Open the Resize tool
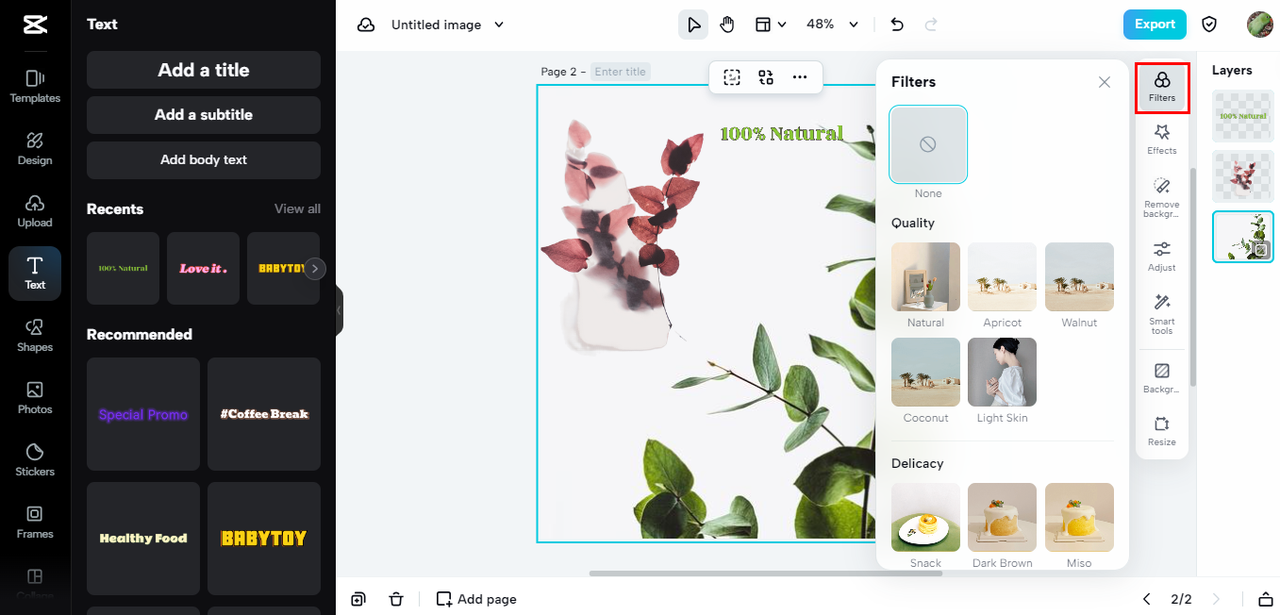The width and height of the screenshot is (1280, 615). coord(1162,431)
